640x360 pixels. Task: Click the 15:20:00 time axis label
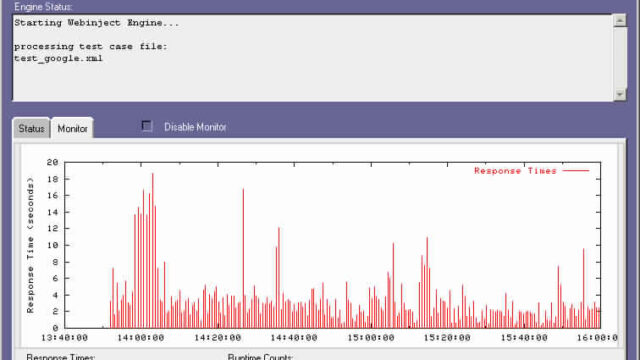click(447, 338)
